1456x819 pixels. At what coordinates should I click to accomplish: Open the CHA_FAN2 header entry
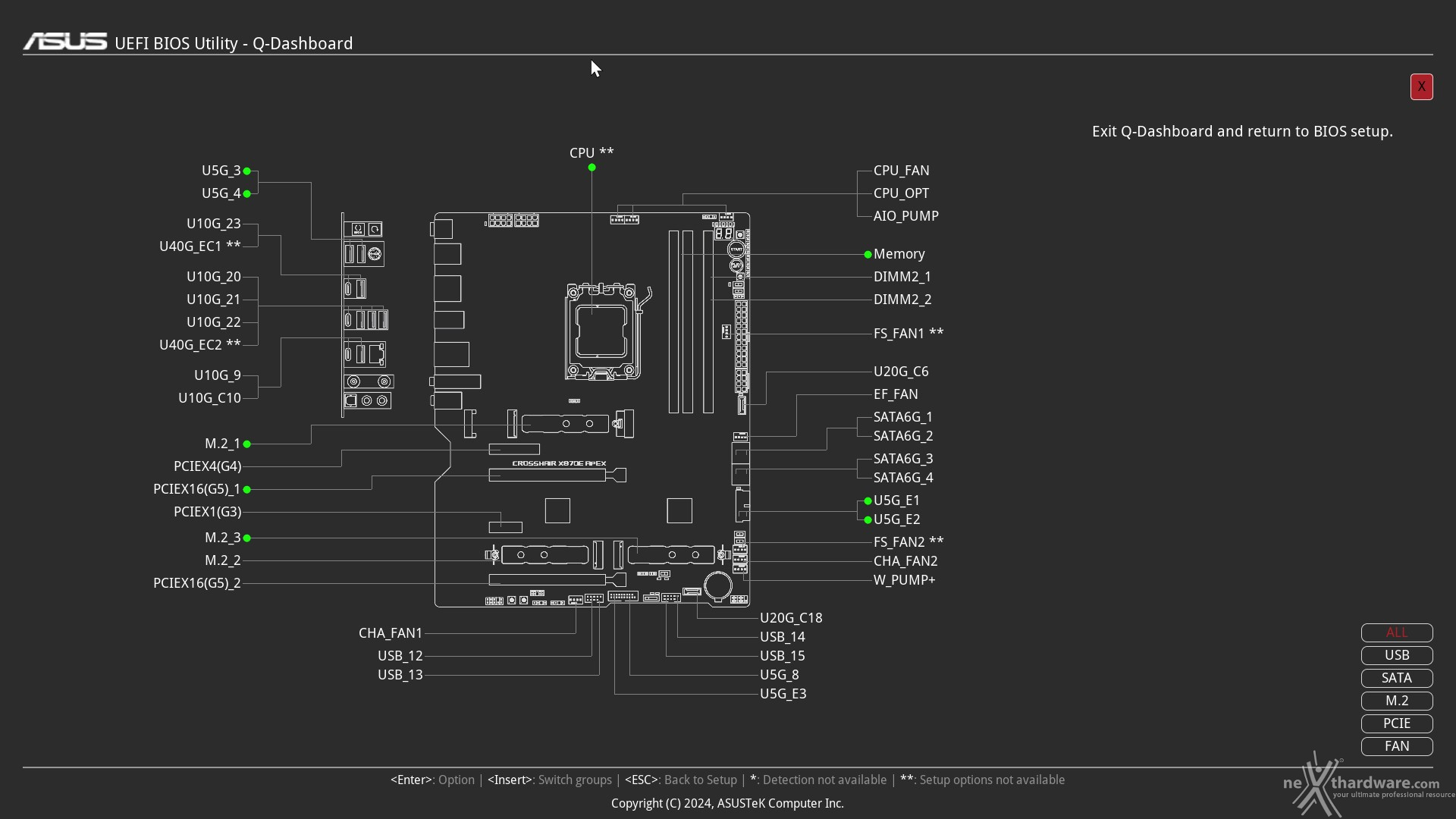(905, 561)
